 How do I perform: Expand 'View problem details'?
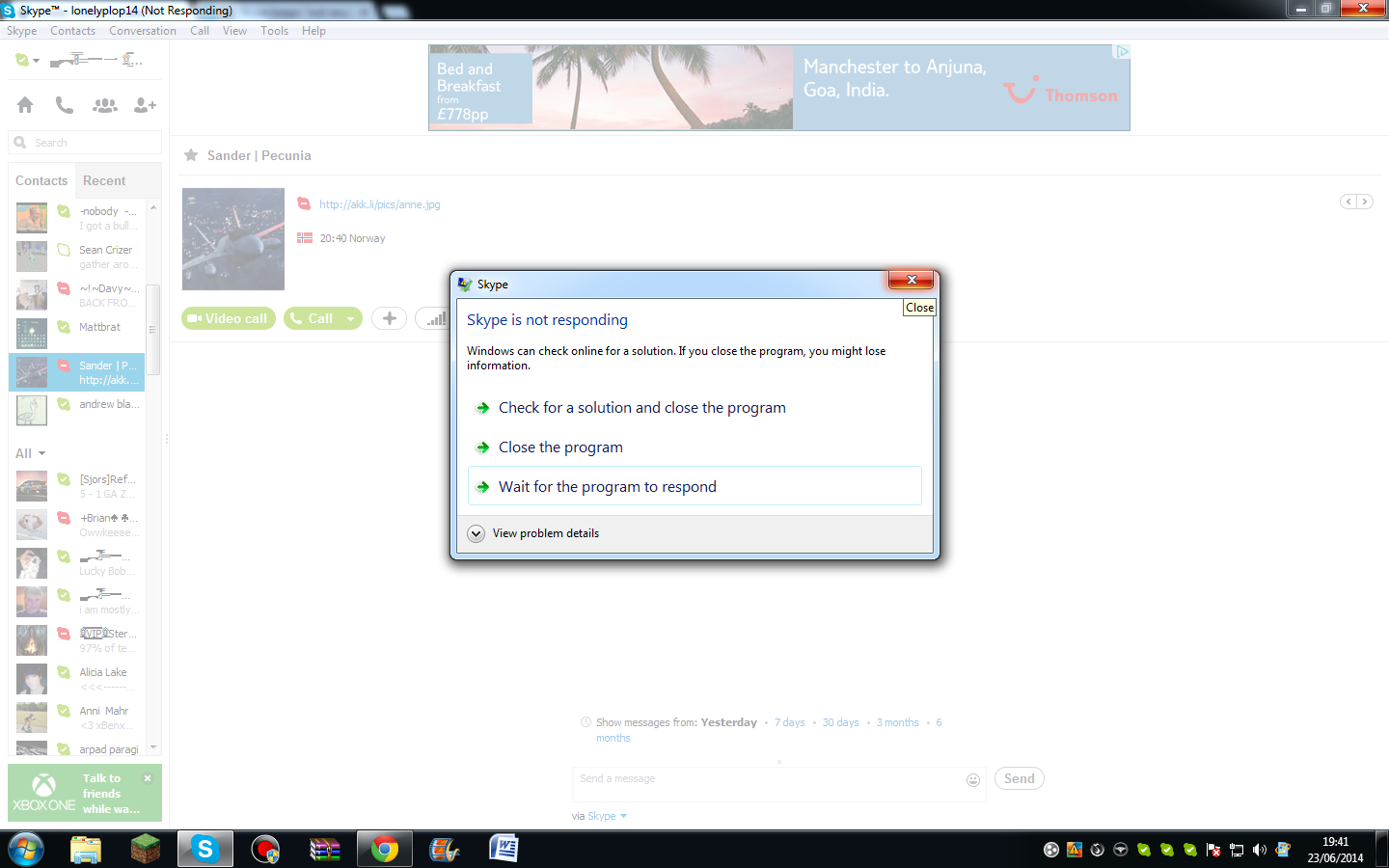tap(533, 533)
